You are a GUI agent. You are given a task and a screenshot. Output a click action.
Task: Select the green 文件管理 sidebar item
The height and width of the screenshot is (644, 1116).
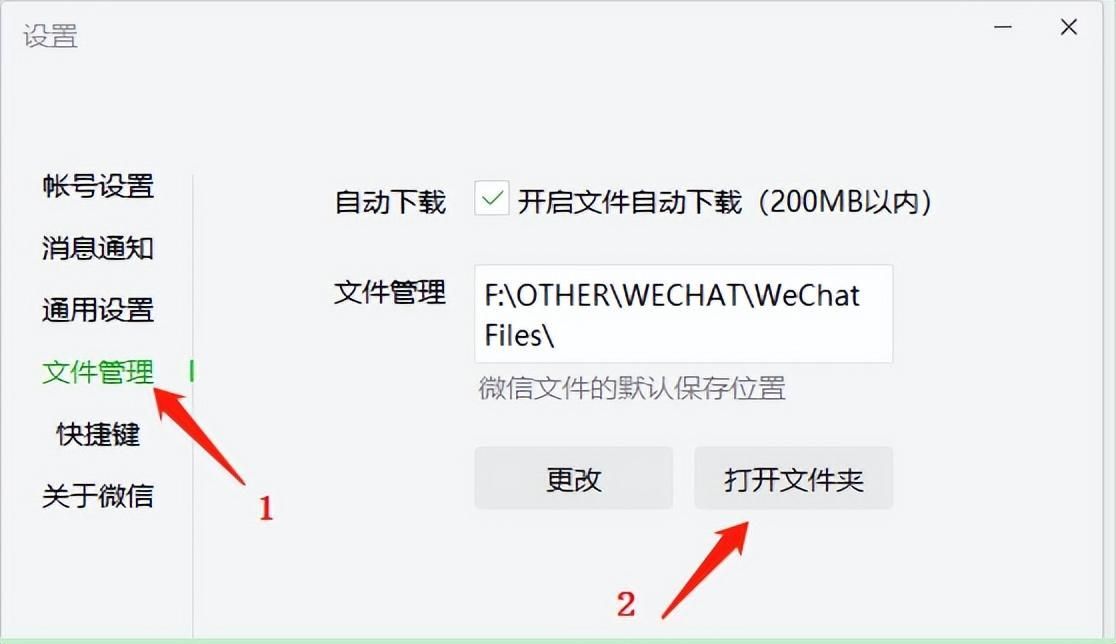coord(98,372)
